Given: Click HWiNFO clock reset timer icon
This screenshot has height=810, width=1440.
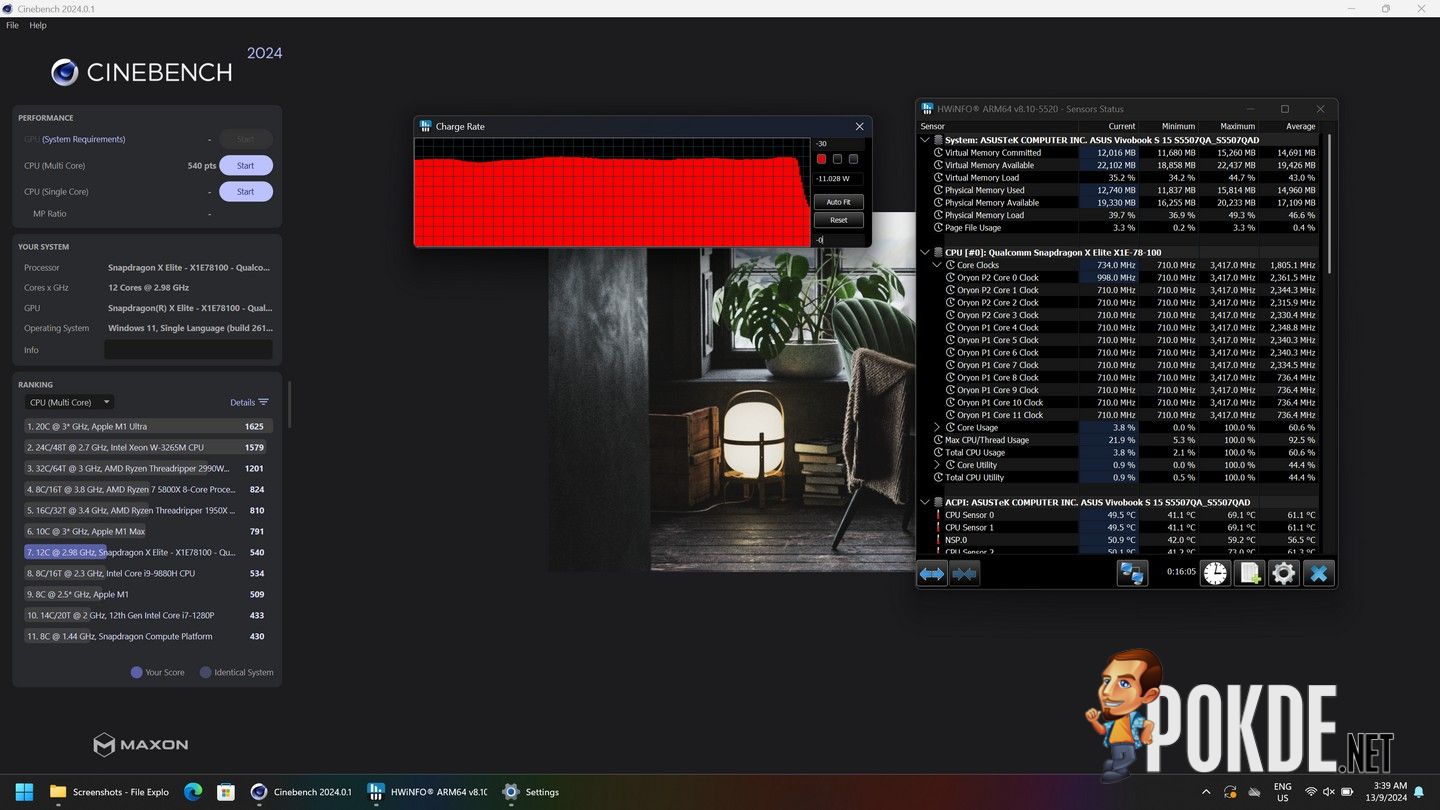Looking at the screenshot, I should (x=1215, y=573).
